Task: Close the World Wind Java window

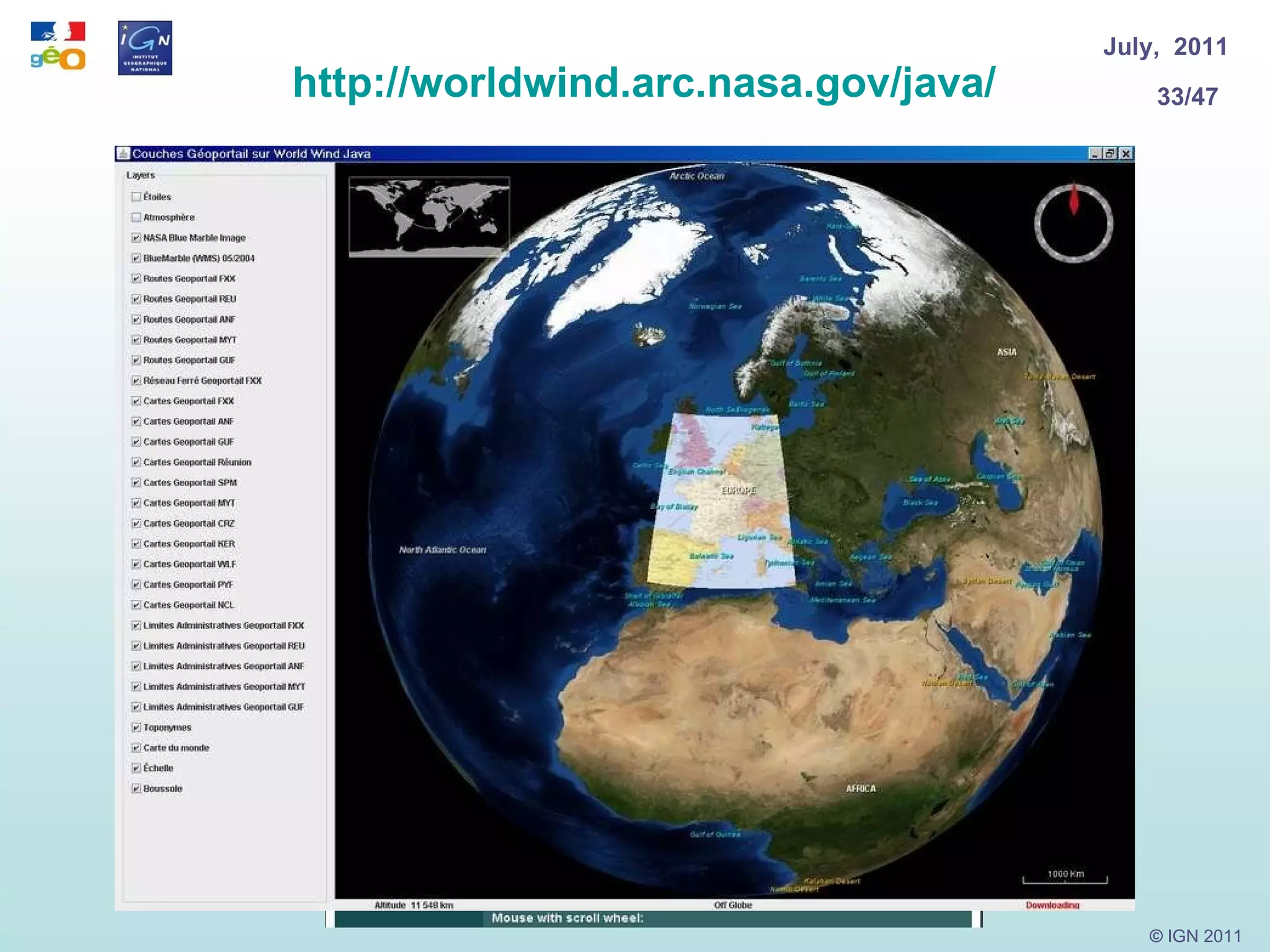Action: pos(1126,154)
